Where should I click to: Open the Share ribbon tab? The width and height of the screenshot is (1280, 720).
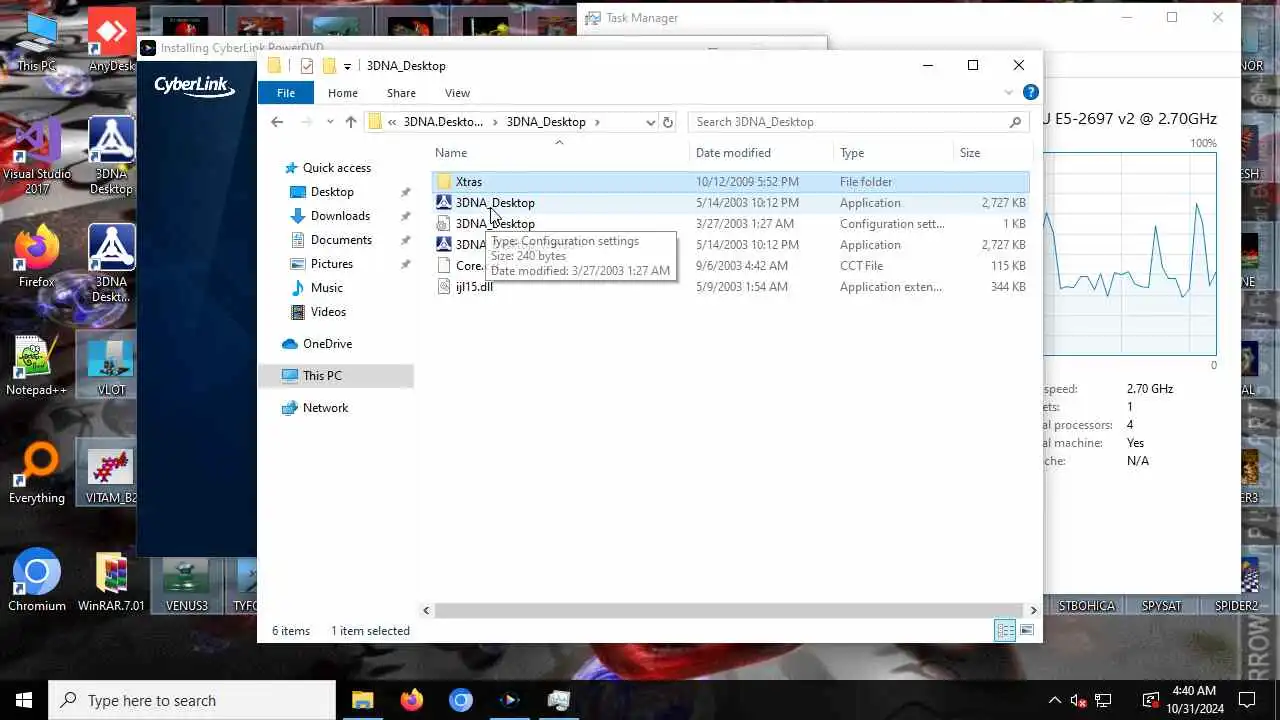pyautogui.click(x=401, y=93)
